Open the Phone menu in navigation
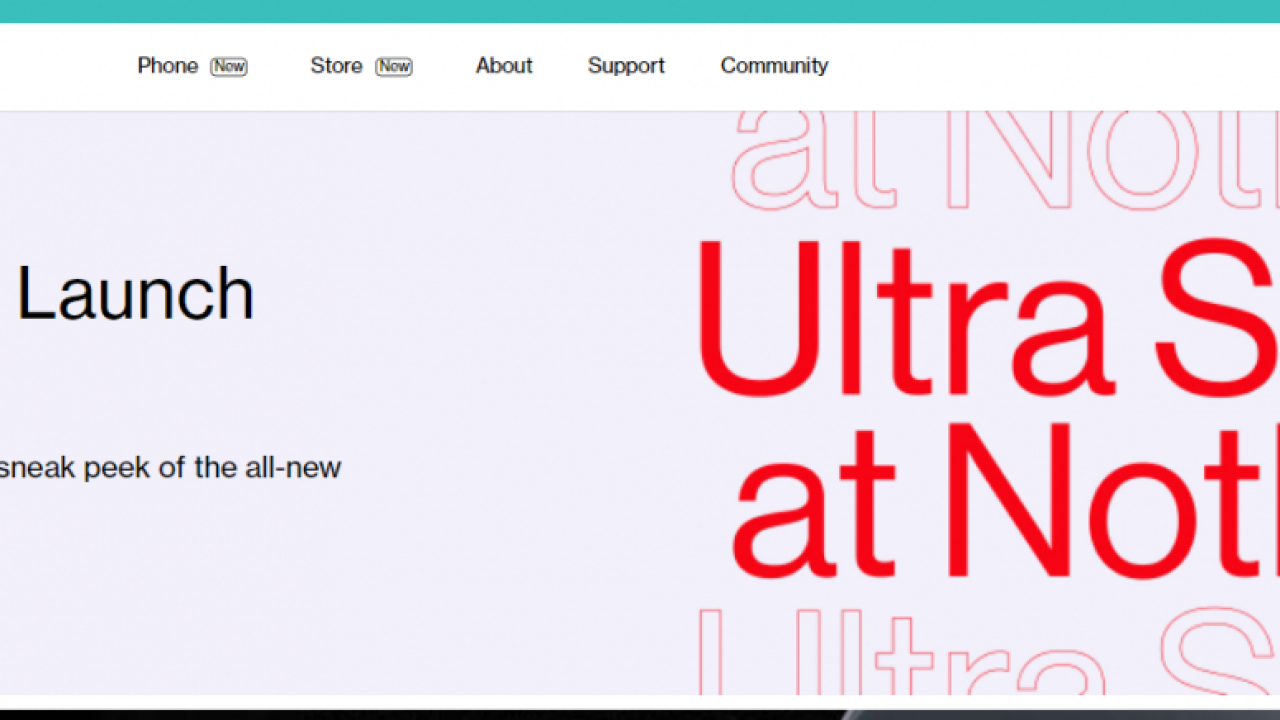Image resolution: width=1280 pixels, height=720 pixels. [x=167, y=66]
